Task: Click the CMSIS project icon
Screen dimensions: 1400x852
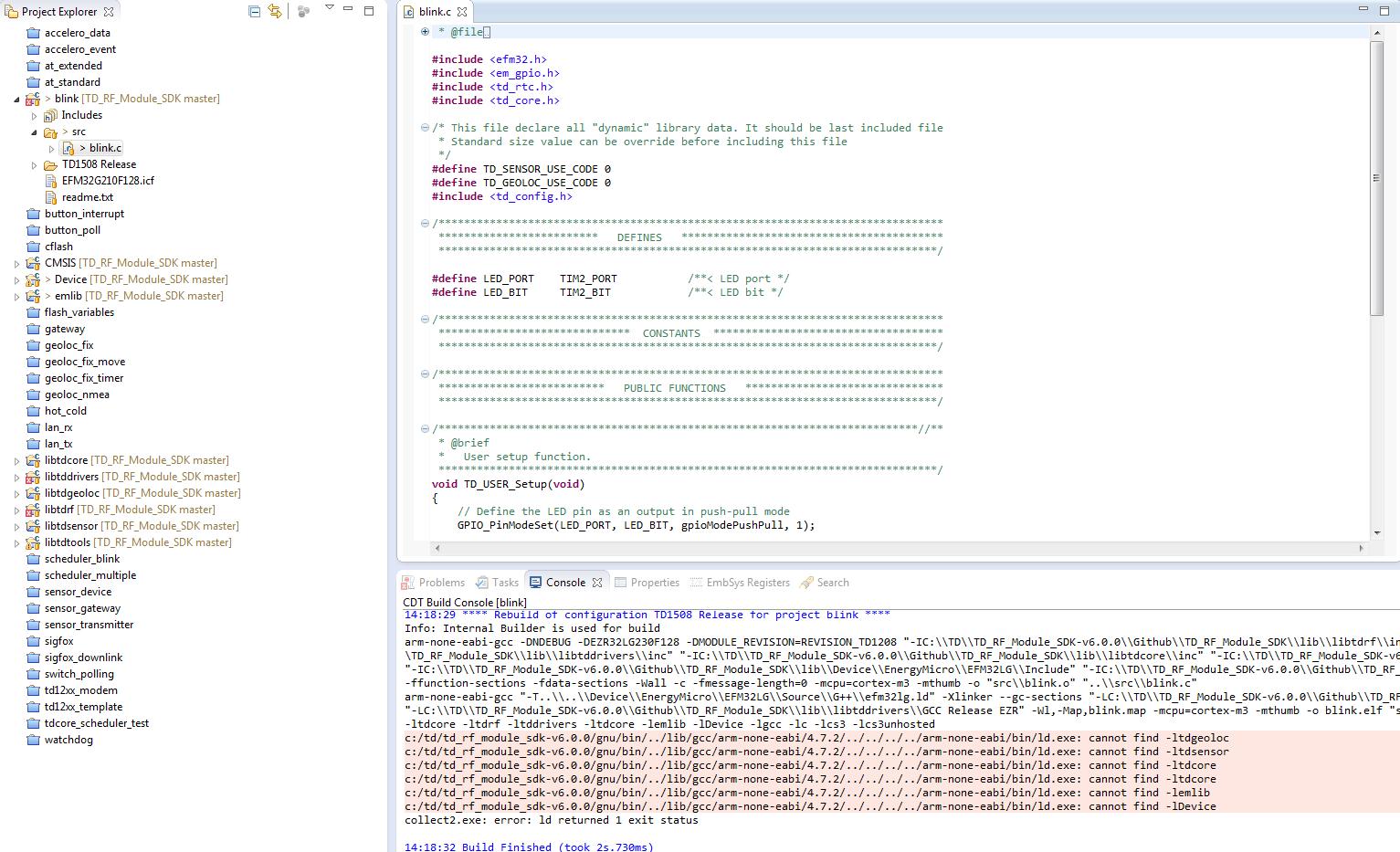Action: click(x=33, y=263)
